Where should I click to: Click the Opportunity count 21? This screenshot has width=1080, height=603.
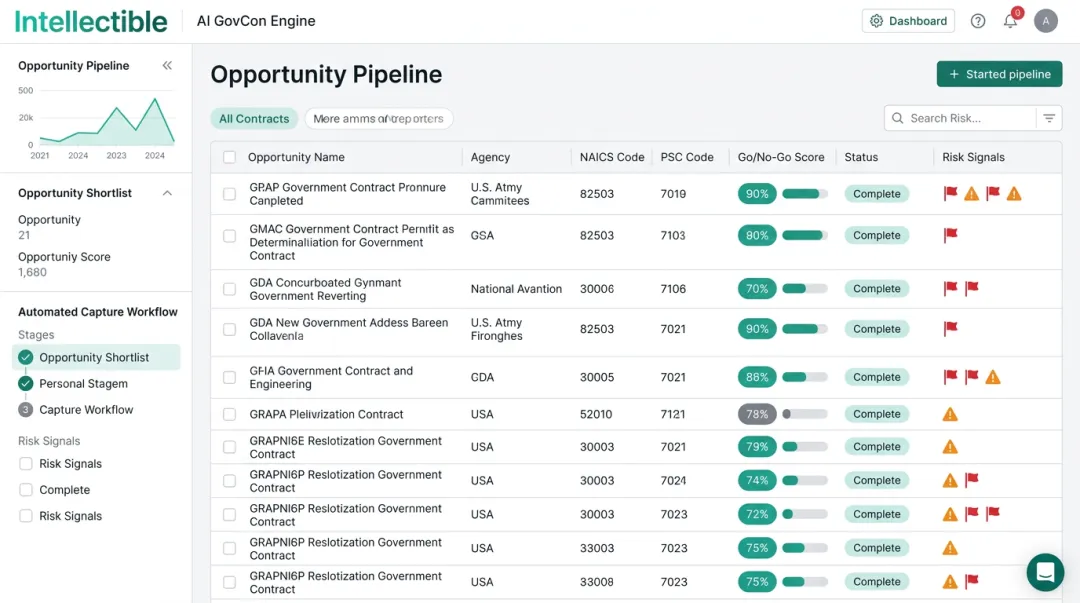point(24,235)
